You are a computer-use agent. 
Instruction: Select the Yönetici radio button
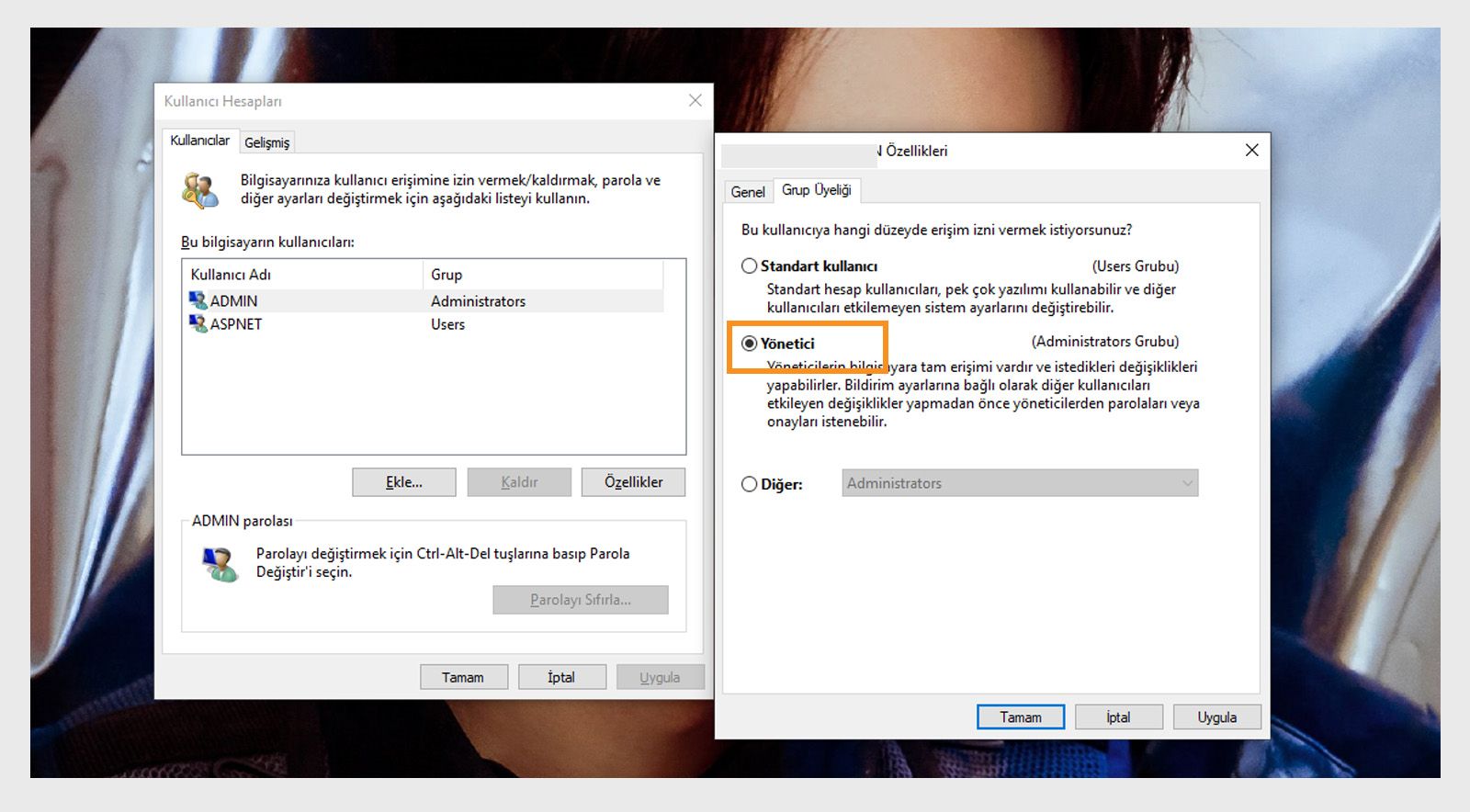coord(750,344)
